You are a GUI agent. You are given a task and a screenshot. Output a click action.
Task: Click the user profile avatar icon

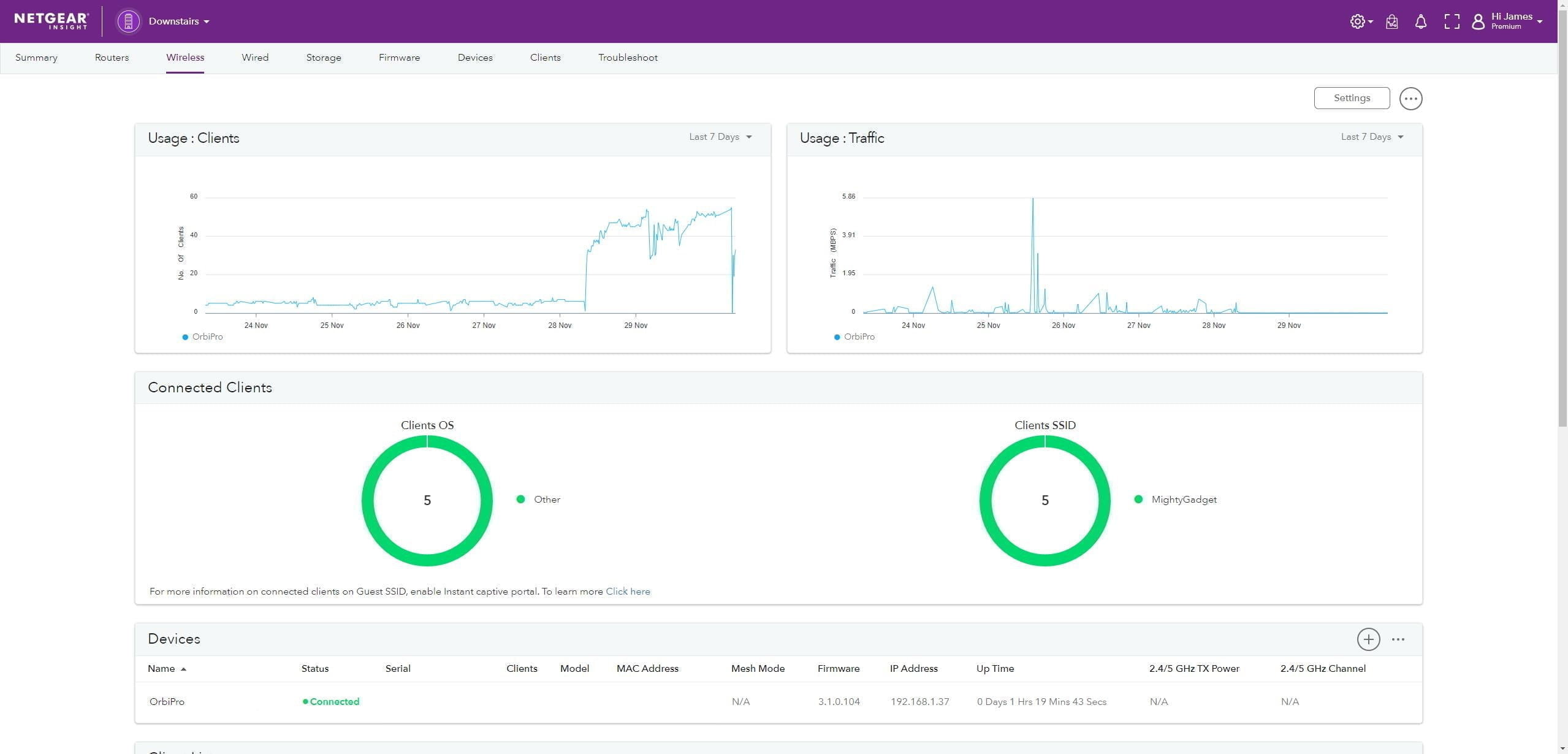[1478, 22]
